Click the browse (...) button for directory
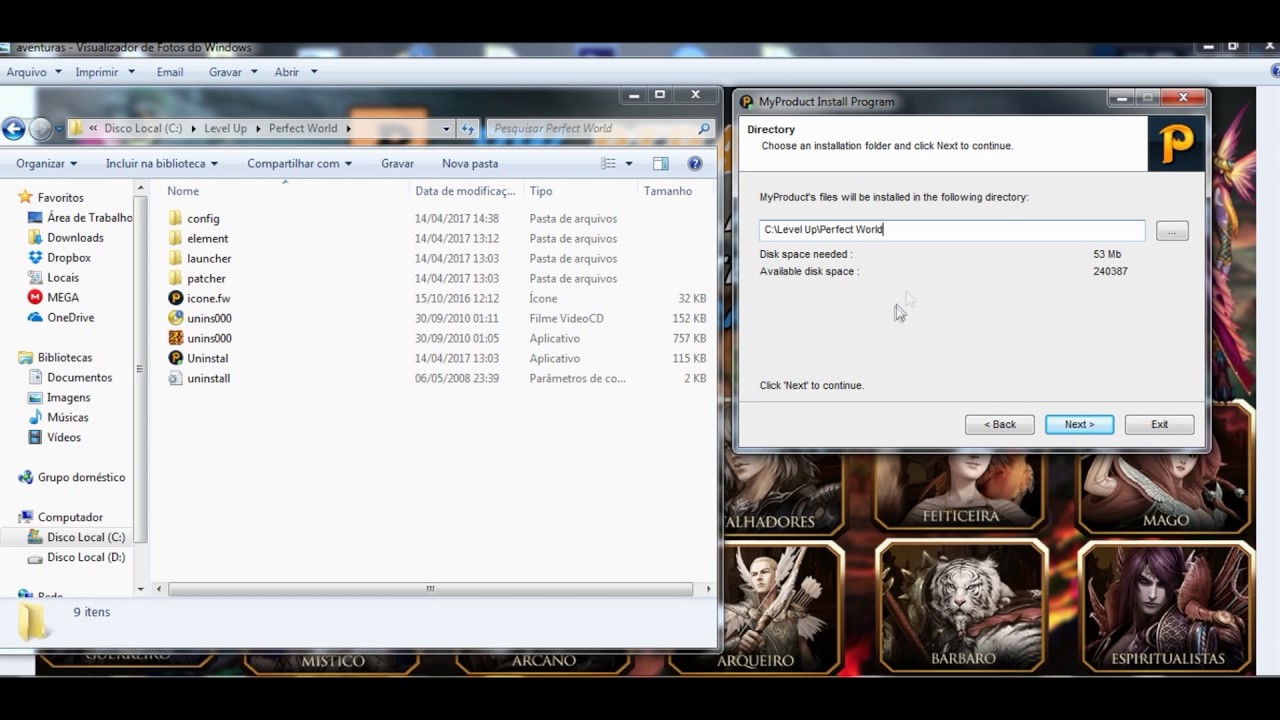 tap(1172, 231)
